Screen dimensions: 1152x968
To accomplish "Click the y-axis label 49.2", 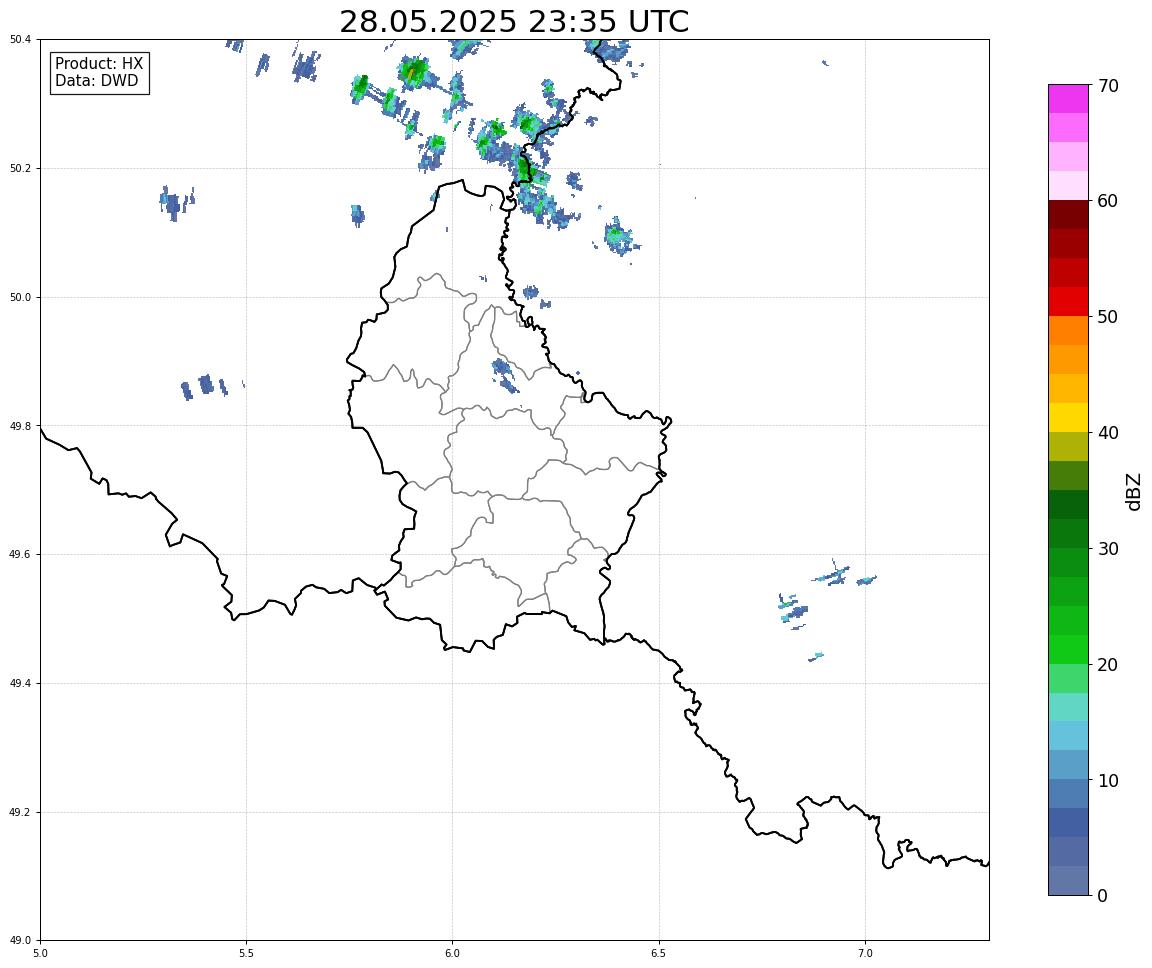I will point(21,812).
